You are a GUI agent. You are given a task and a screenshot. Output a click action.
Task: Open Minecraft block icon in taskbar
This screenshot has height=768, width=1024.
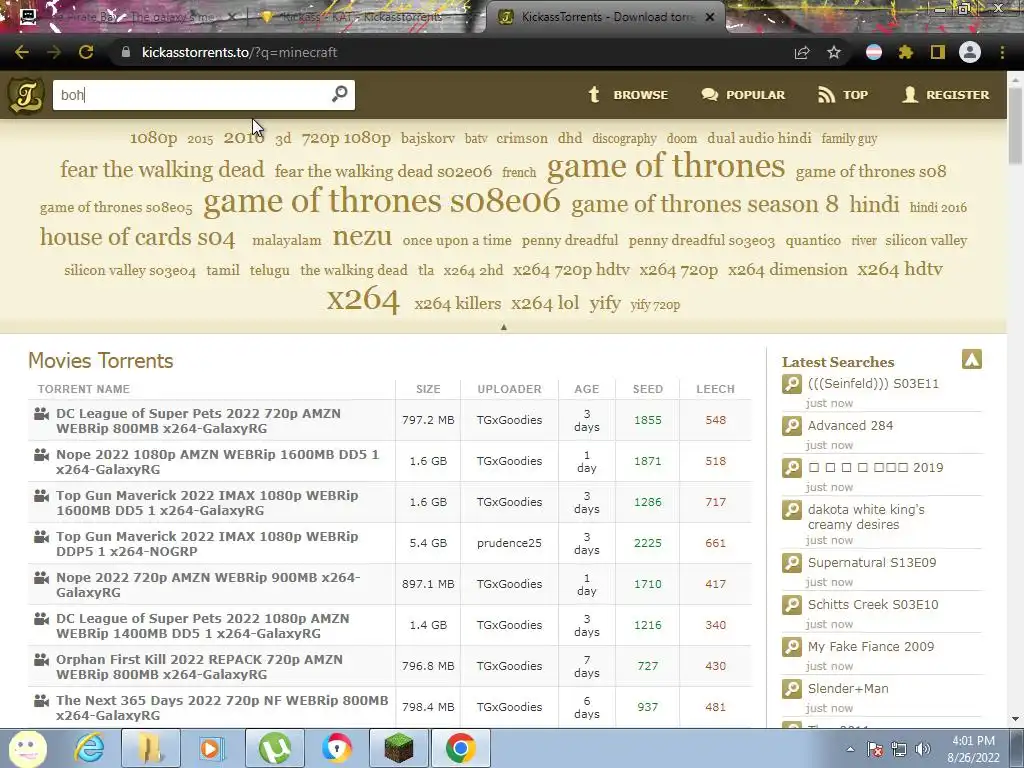click(398, 748)
